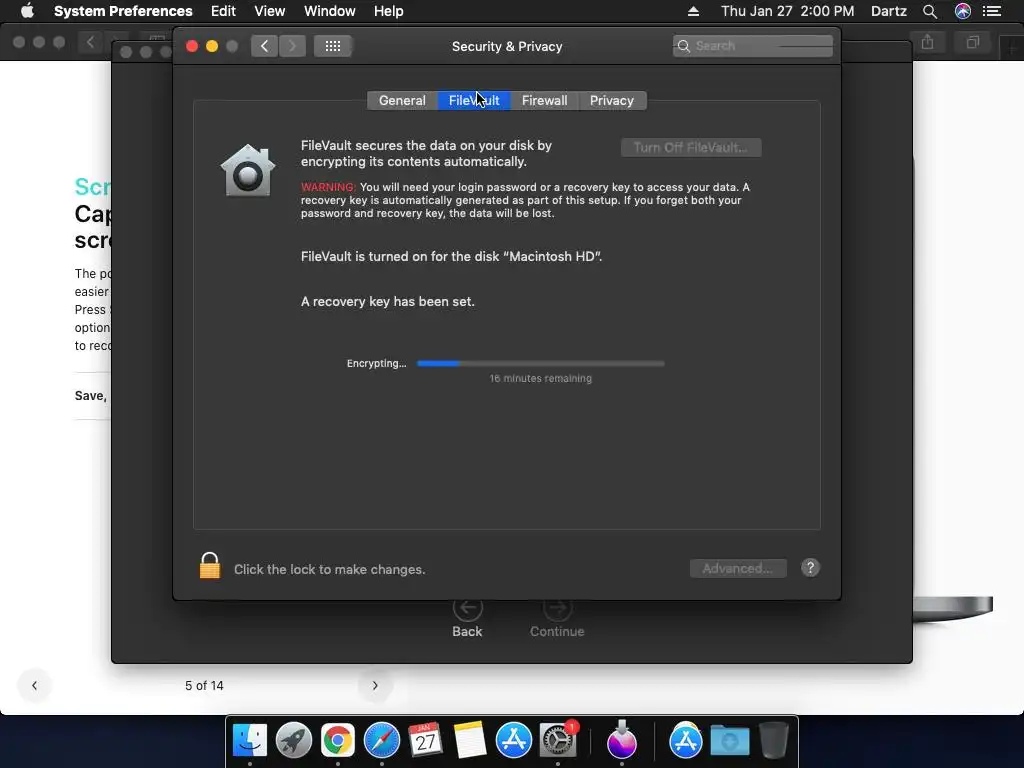Open the Downloads folder in Dock
This screenshot has height=768, width=1024.
(729, 741)
